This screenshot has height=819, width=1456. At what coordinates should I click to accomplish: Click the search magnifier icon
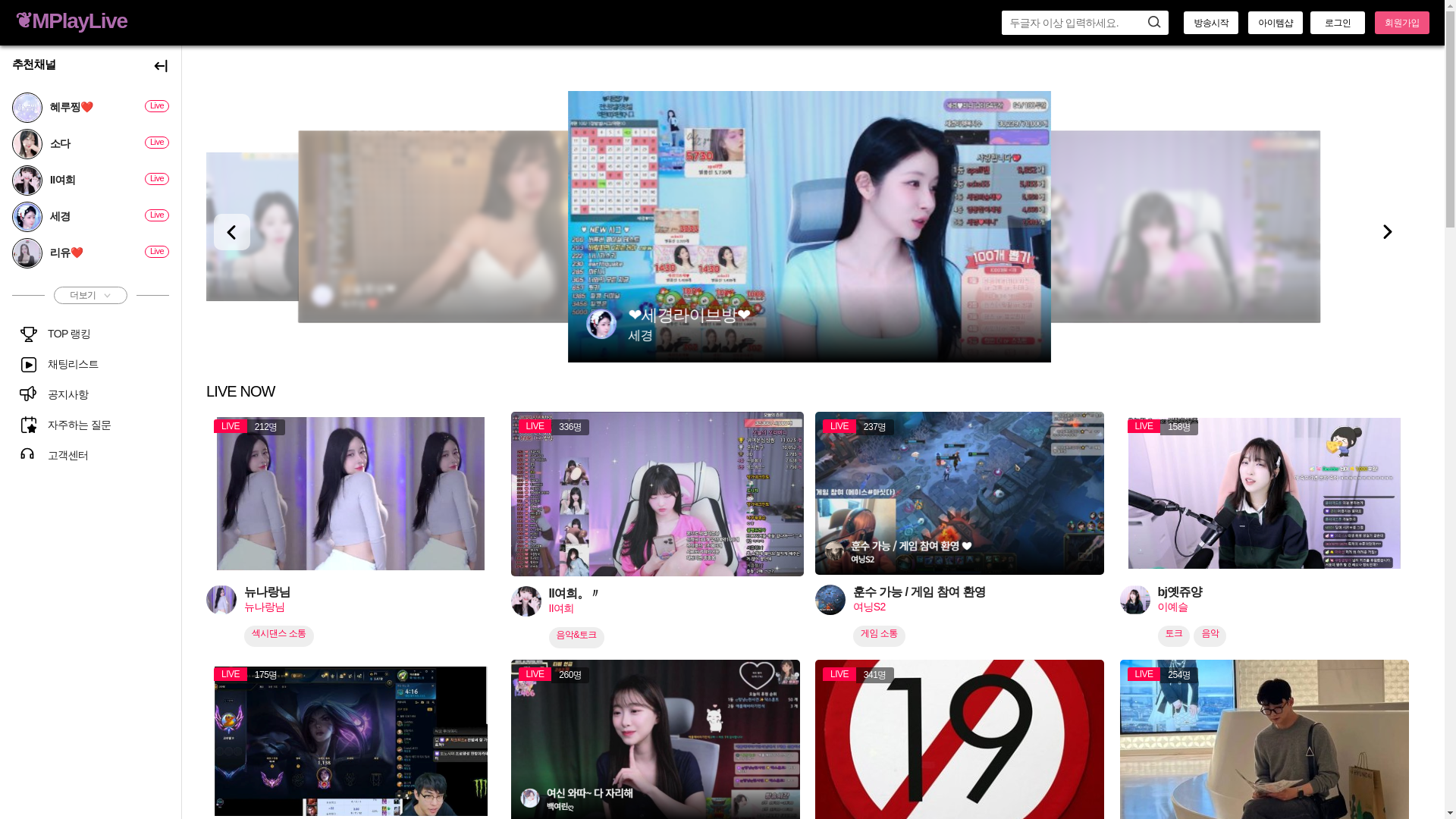click(x=1153, y=22)
